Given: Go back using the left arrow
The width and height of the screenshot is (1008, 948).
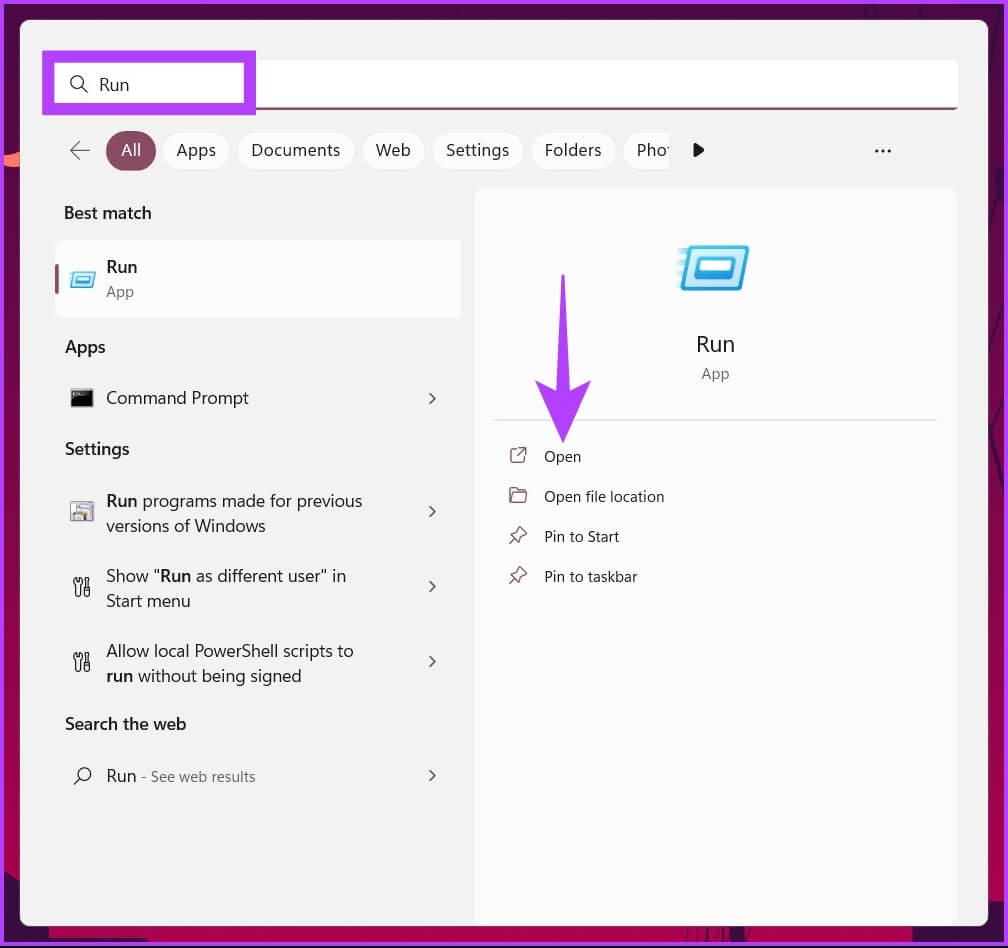Looking at the screenshot, I should click(x=80, y=150).
